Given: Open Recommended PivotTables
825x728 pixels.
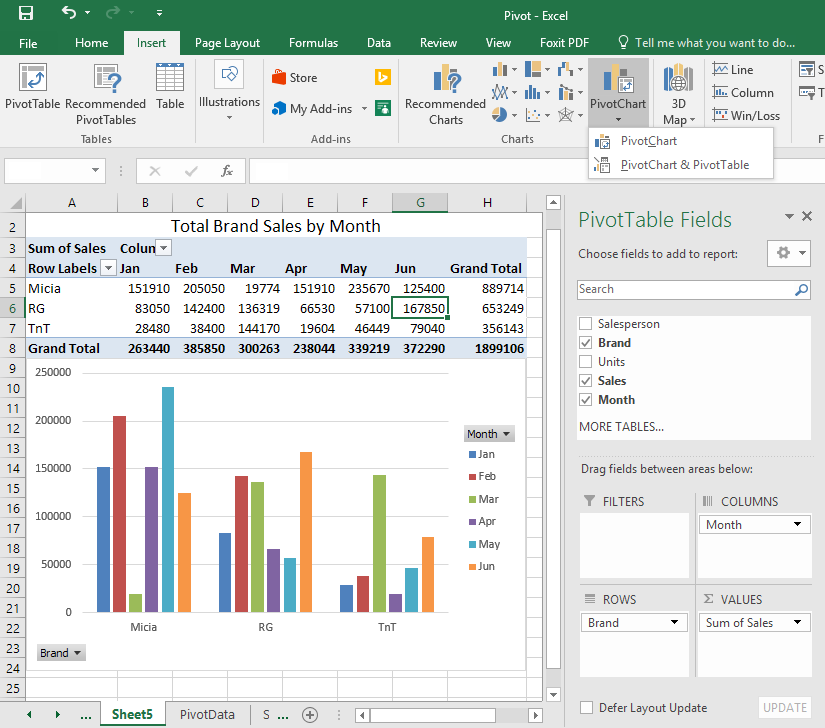Looking at the screenshot, I should pos(106,94).
